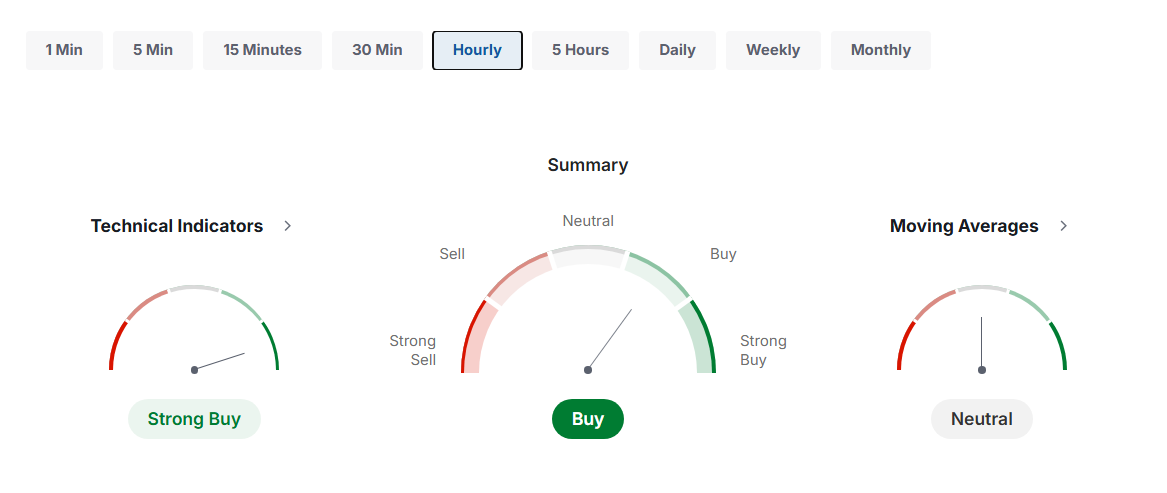This screenshot has height=493, width=1167.
Task: Expand Technical Indicators chevron arrow
Action: (x=288, y=226)
